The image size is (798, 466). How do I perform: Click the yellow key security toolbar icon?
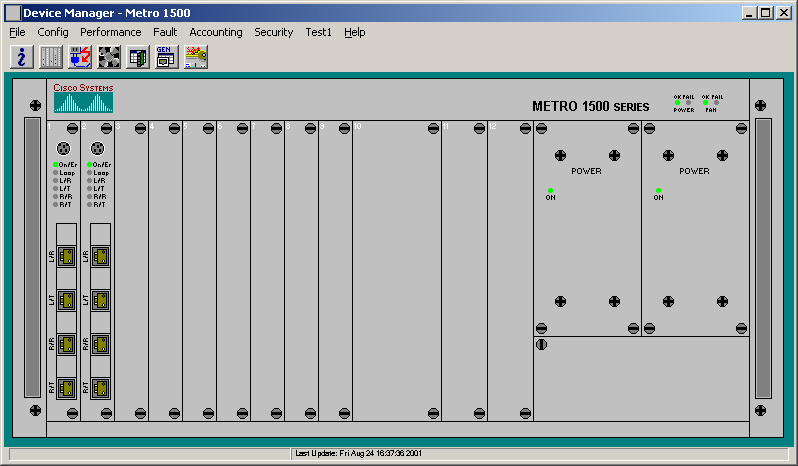[x=196, y=57]
